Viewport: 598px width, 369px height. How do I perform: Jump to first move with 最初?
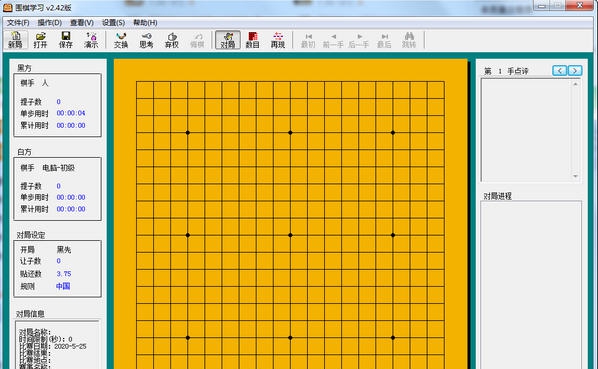point(308,40)
